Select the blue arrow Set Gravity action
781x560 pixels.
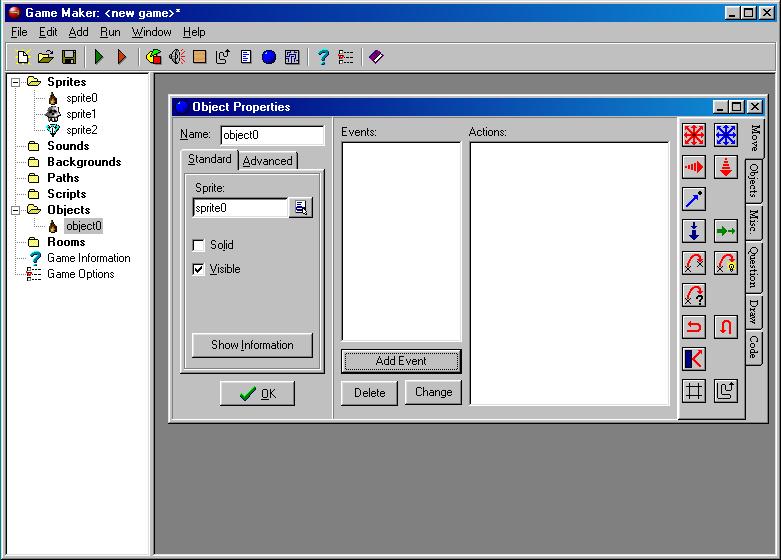point(694,231)
